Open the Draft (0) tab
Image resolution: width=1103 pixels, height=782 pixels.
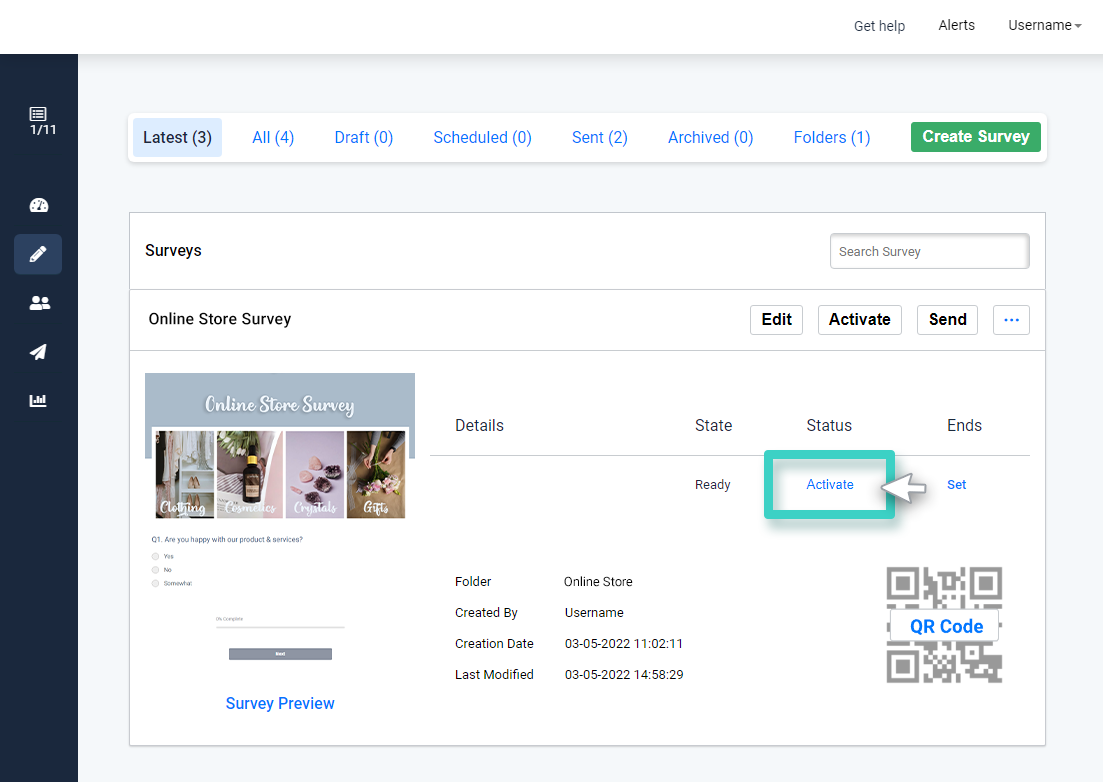pos(364,137)
